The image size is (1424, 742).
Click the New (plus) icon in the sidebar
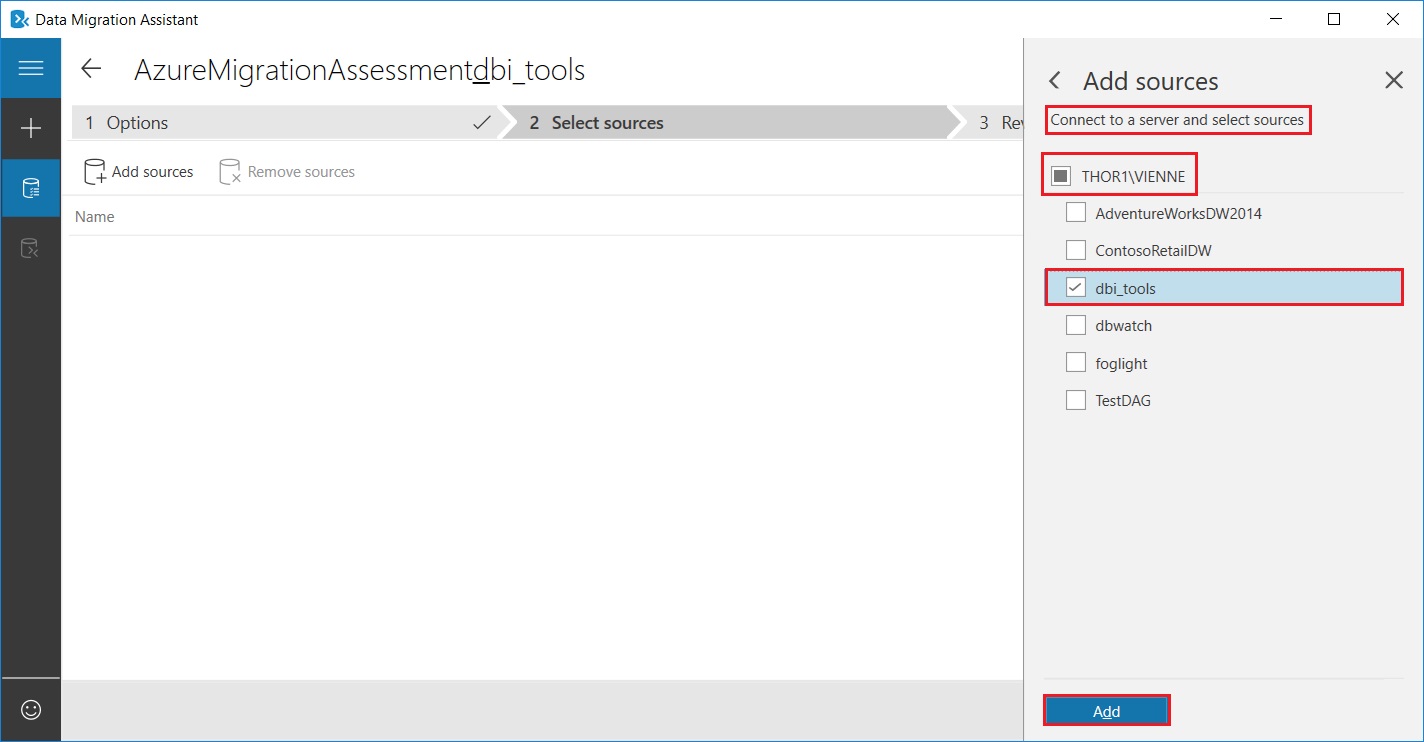[x=31, y=128]
